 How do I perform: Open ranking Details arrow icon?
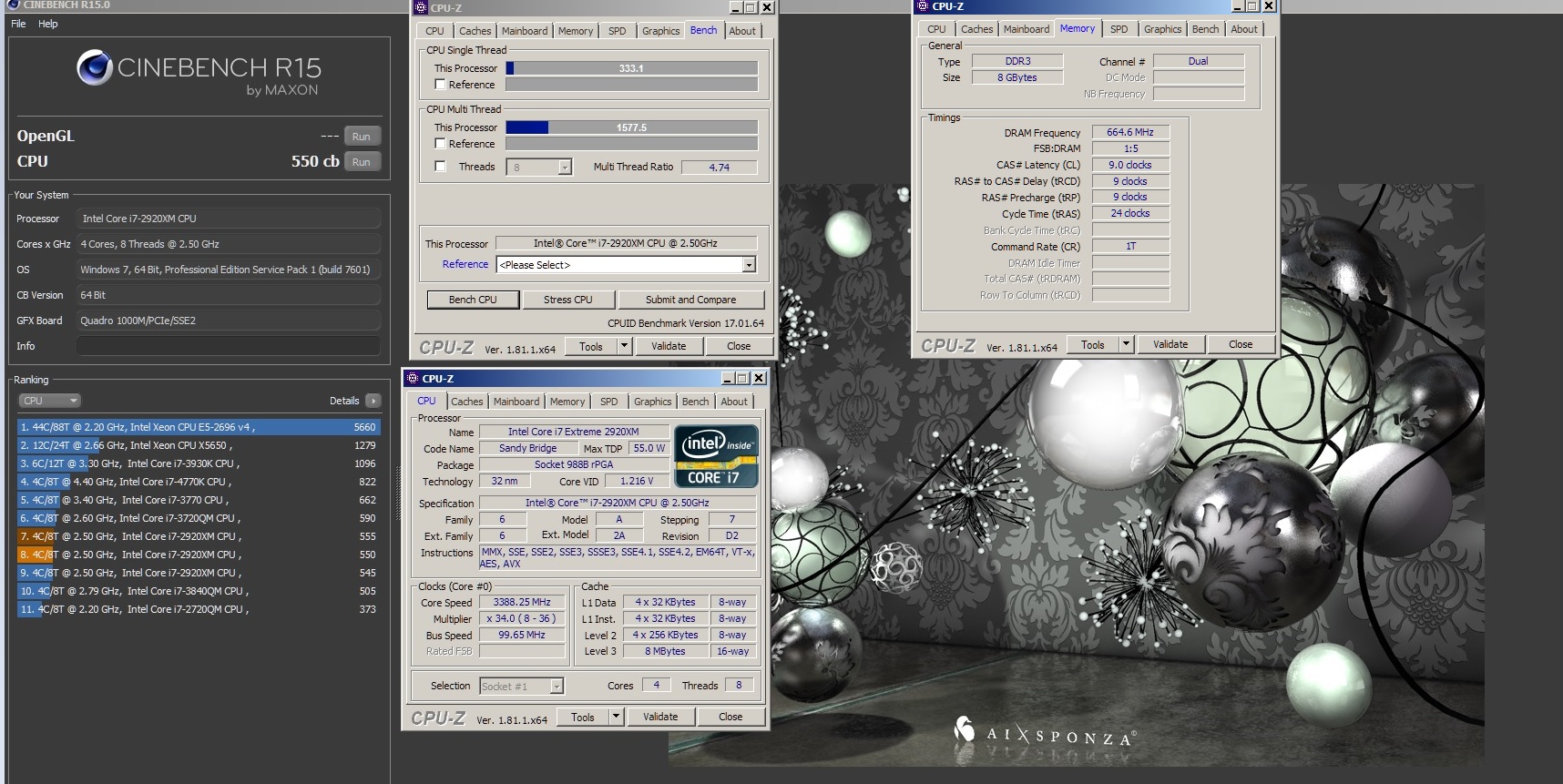pos(373,401)
